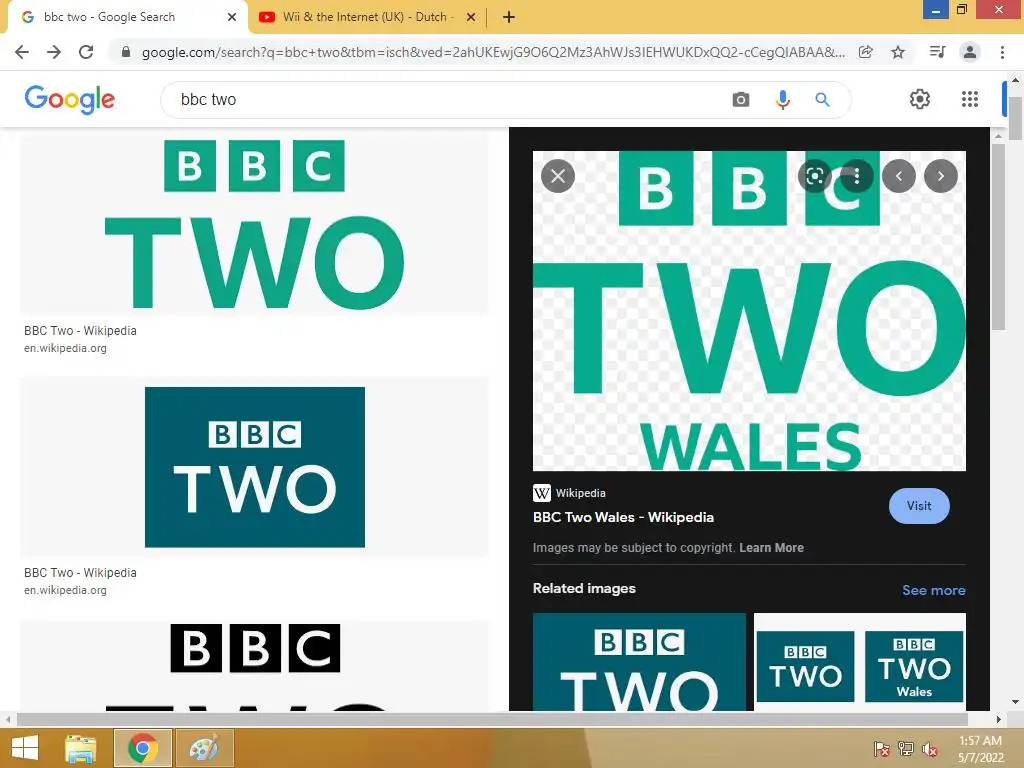The width and height of the screenshot is (1024, 768).
Task: Open Action Center flag in tray
Action: (882, 749)
